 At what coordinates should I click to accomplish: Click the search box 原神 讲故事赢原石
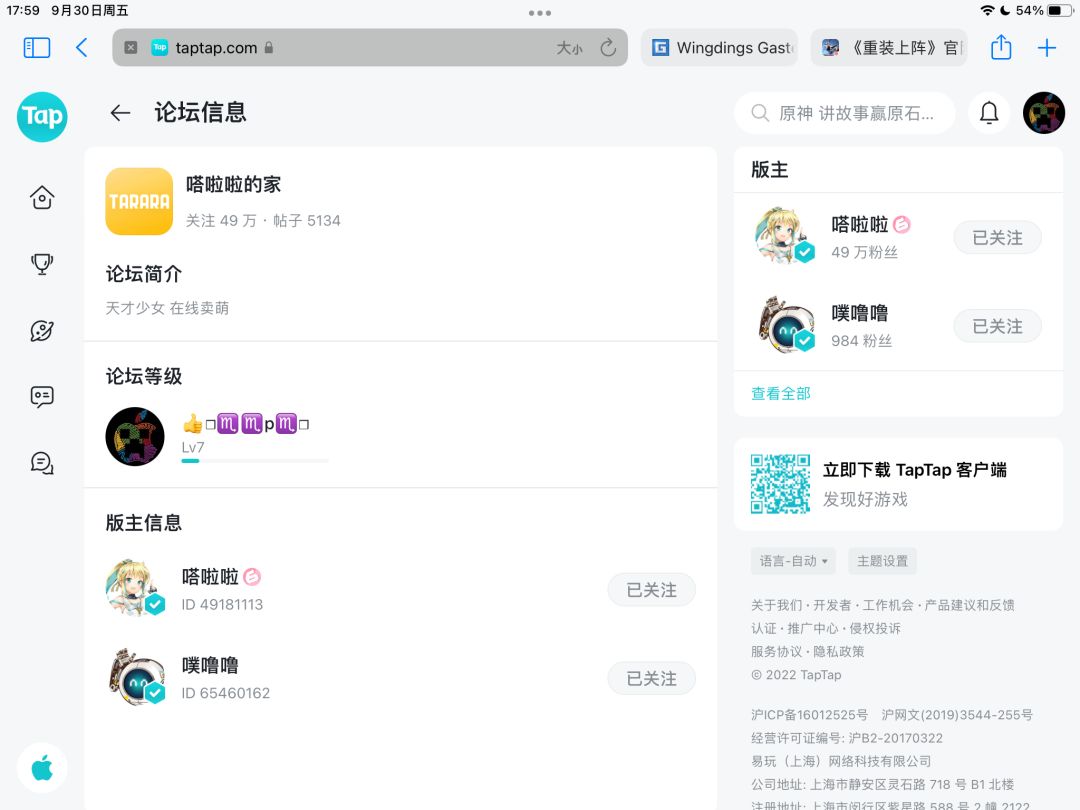(844, 113)
